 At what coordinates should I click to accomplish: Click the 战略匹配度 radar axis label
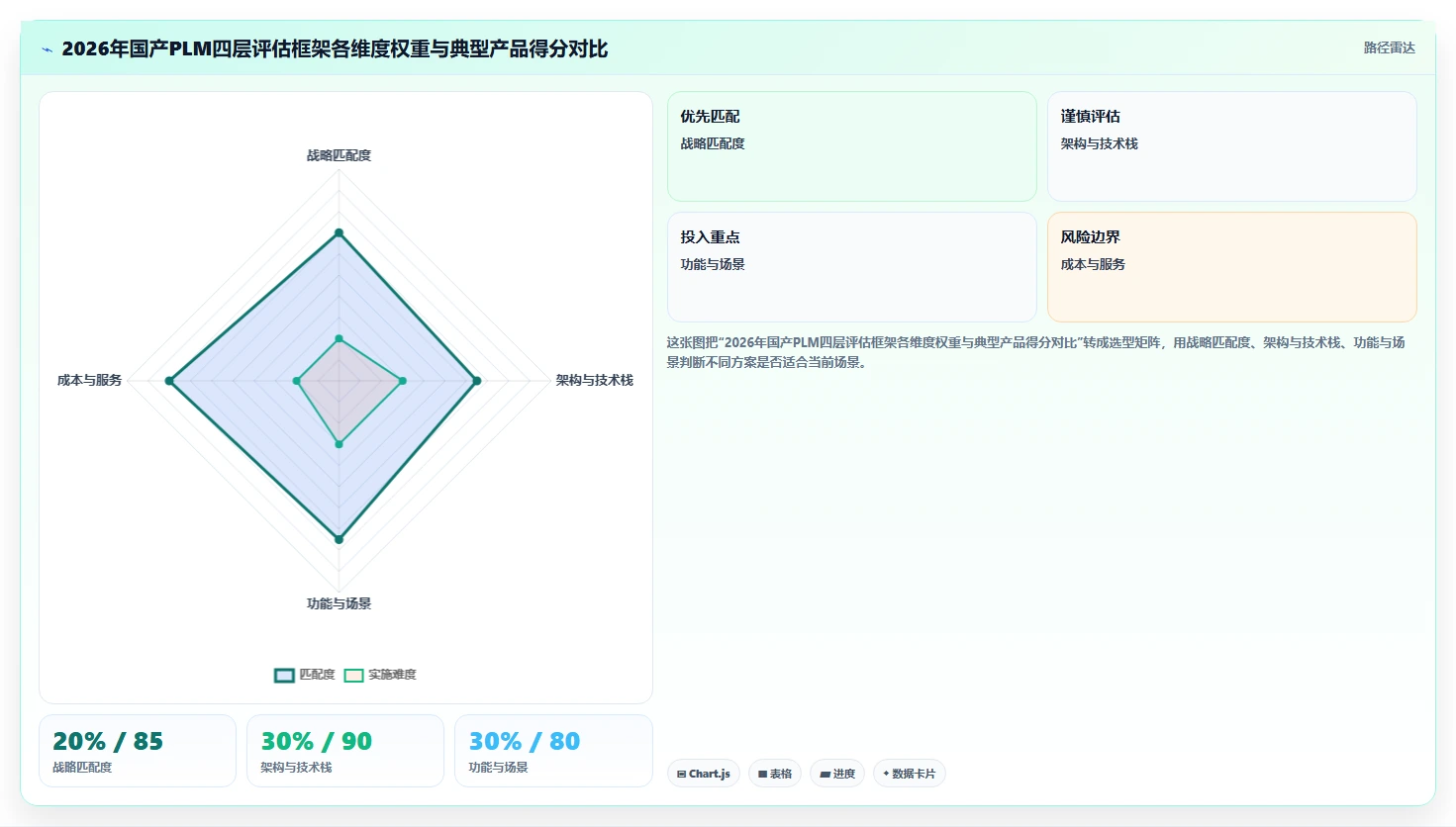(x=339, y=155)
